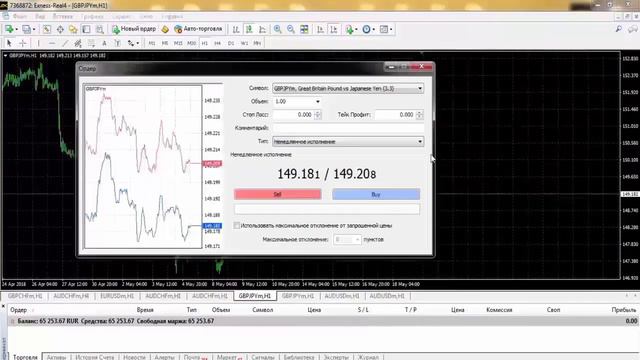Viewport: 640px width, 360px height.
Task: Switch timeframe to W1
Action: [x=244, y=43]
